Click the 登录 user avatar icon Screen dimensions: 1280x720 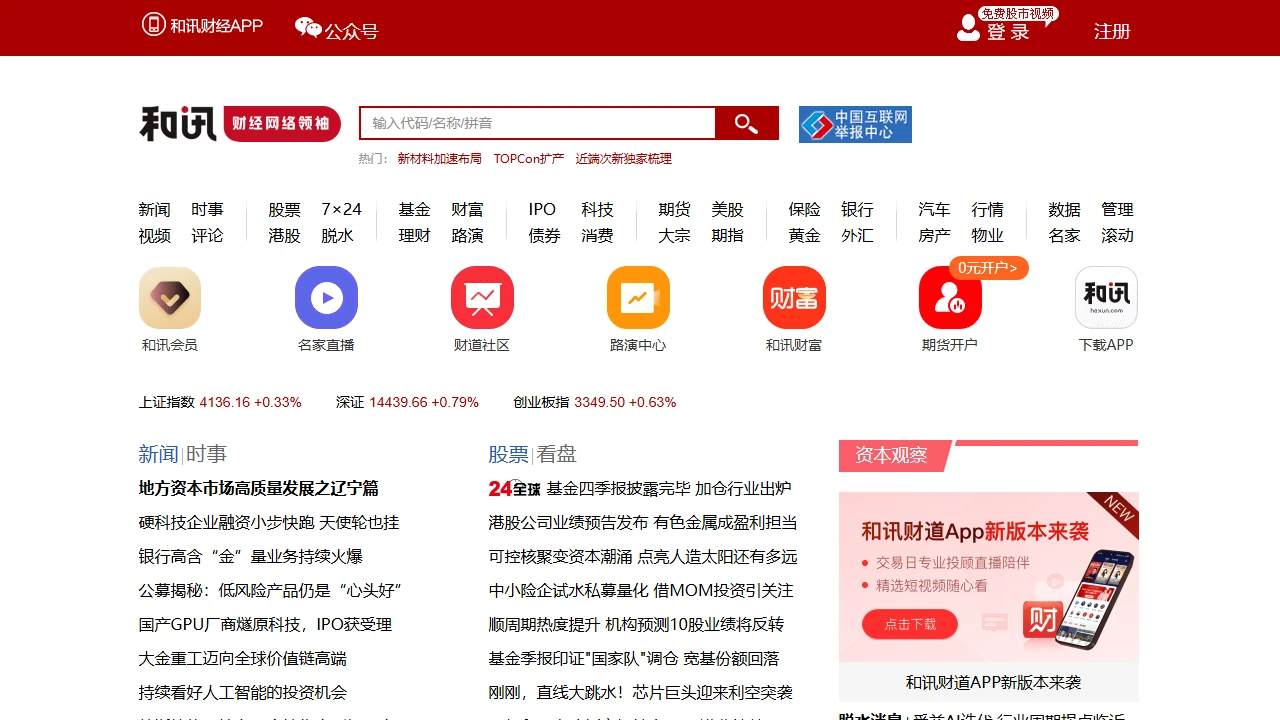click(x=967, y=28)
